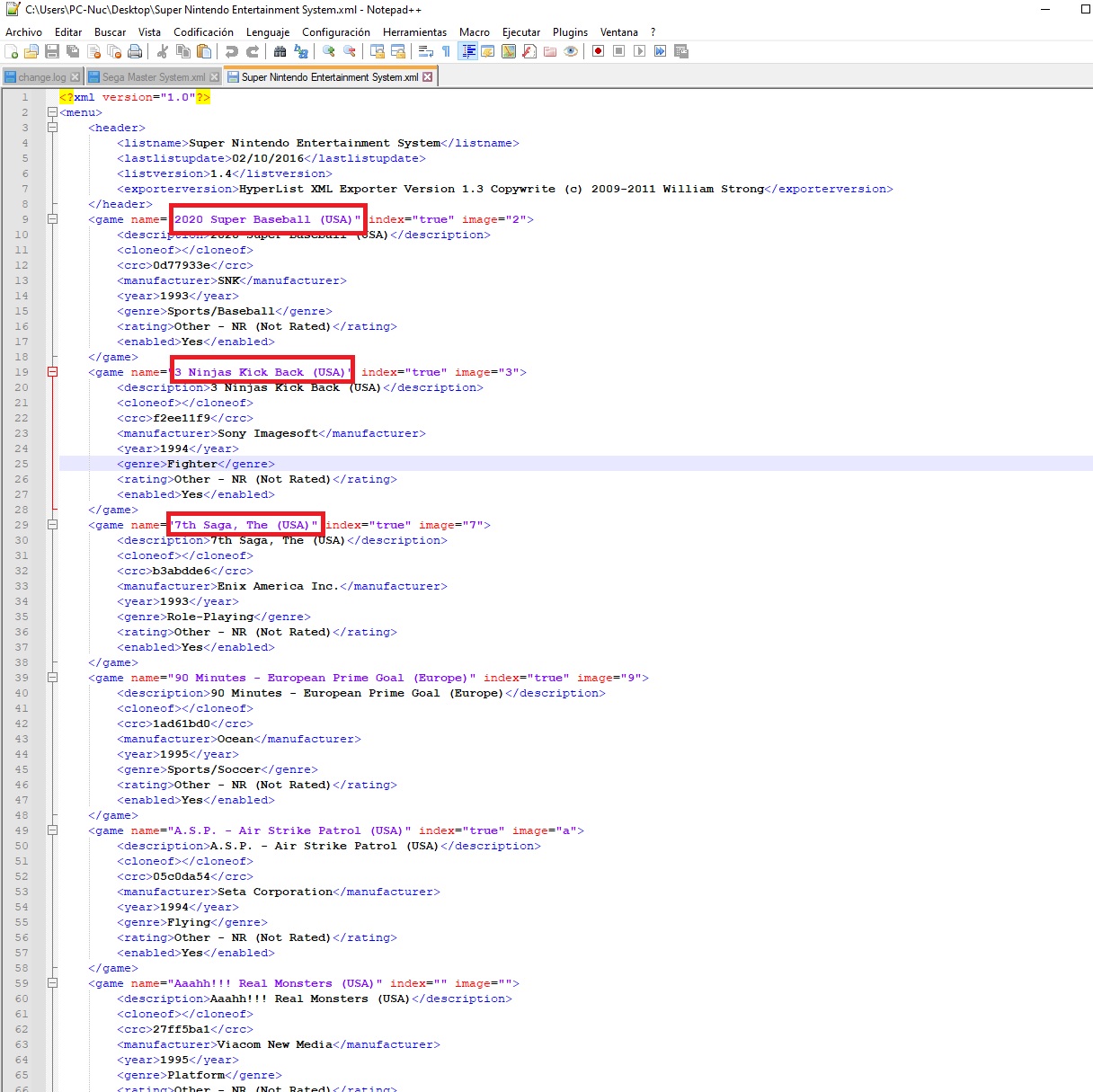The image size is (1093, 1092).
Task: Open the Herramientas menu
Action: (414, 31)
